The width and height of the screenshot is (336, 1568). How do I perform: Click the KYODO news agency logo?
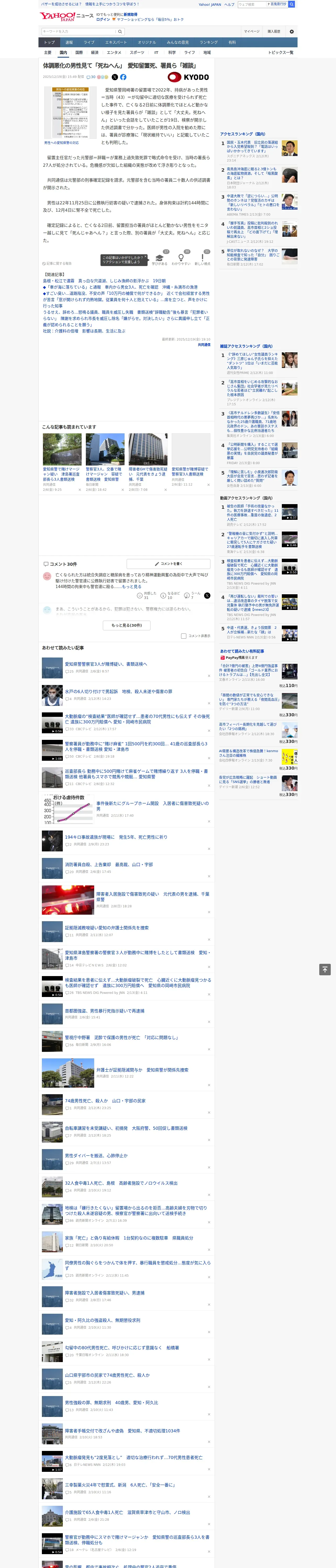(x=188, y=77)
